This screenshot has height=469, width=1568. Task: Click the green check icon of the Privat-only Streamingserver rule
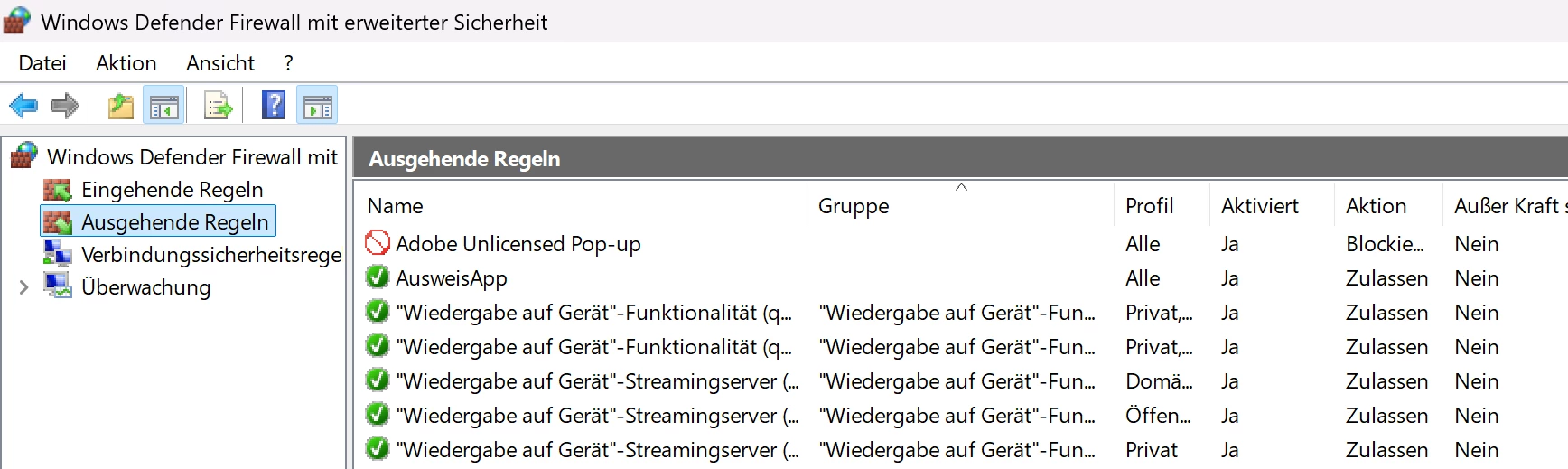(x=378, y=449)
